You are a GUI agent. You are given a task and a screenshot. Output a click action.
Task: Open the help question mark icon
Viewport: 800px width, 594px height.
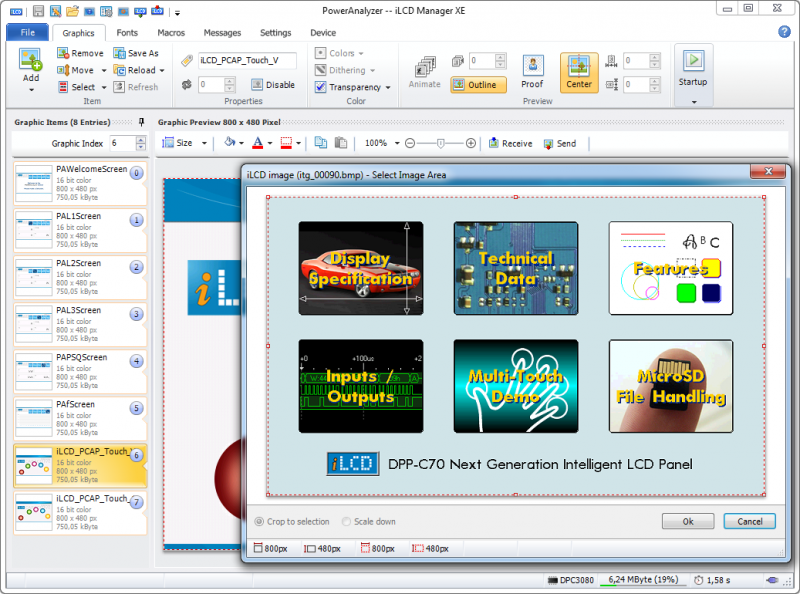pos(784,32)
